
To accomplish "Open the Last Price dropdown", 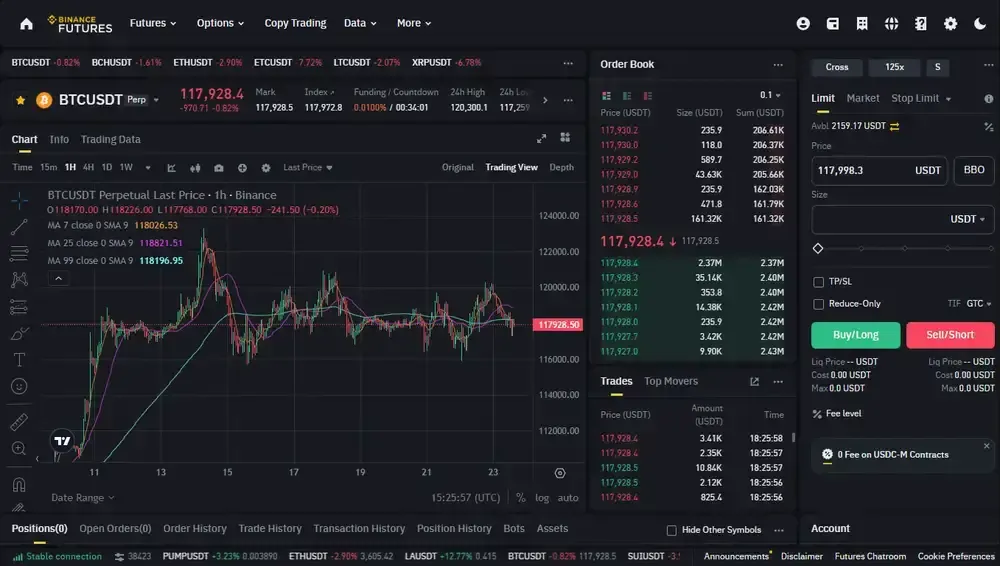I will click(308, 167).
